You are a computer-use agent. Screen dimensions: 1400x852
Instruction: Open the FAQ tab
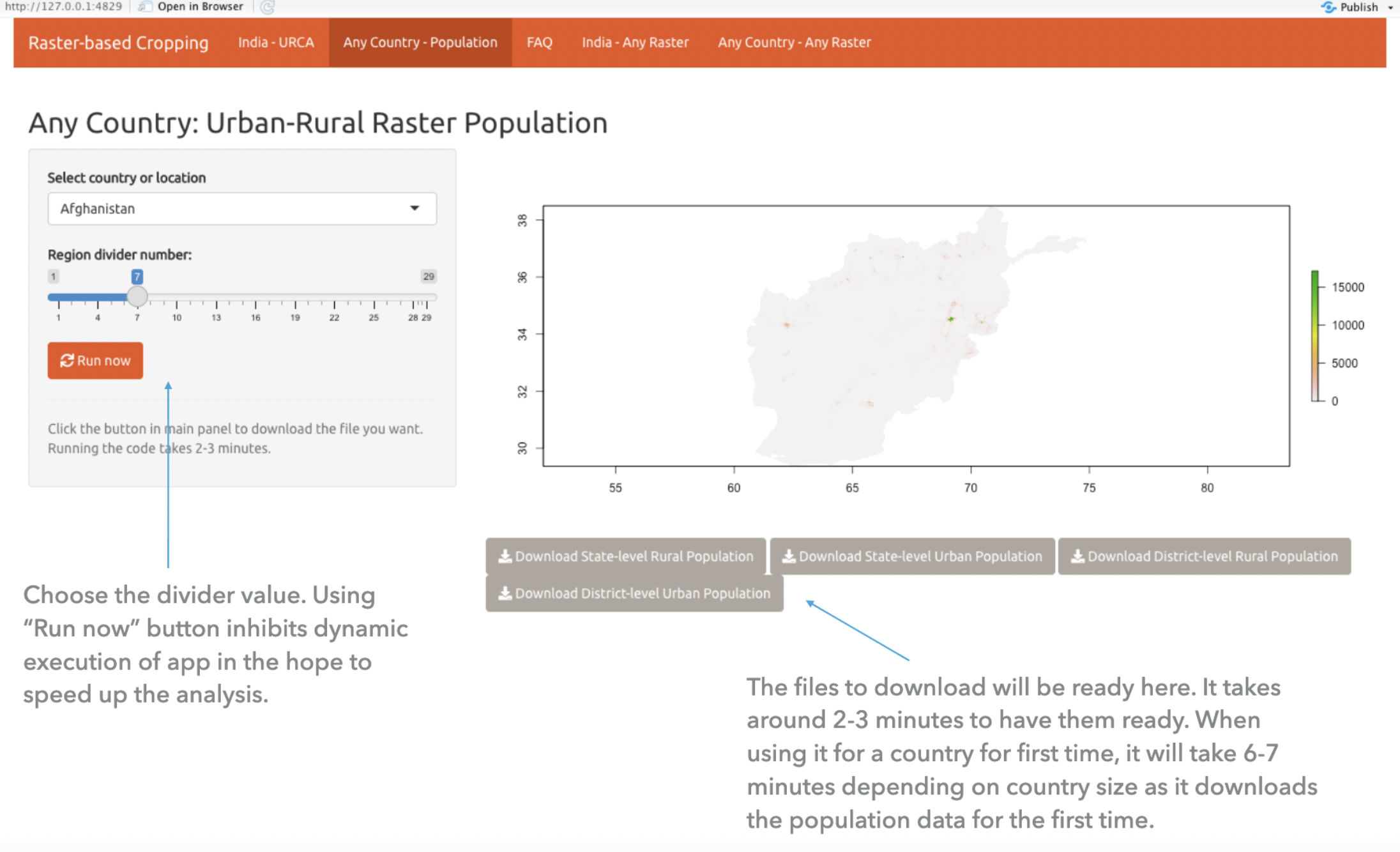[x=539, y=43]
